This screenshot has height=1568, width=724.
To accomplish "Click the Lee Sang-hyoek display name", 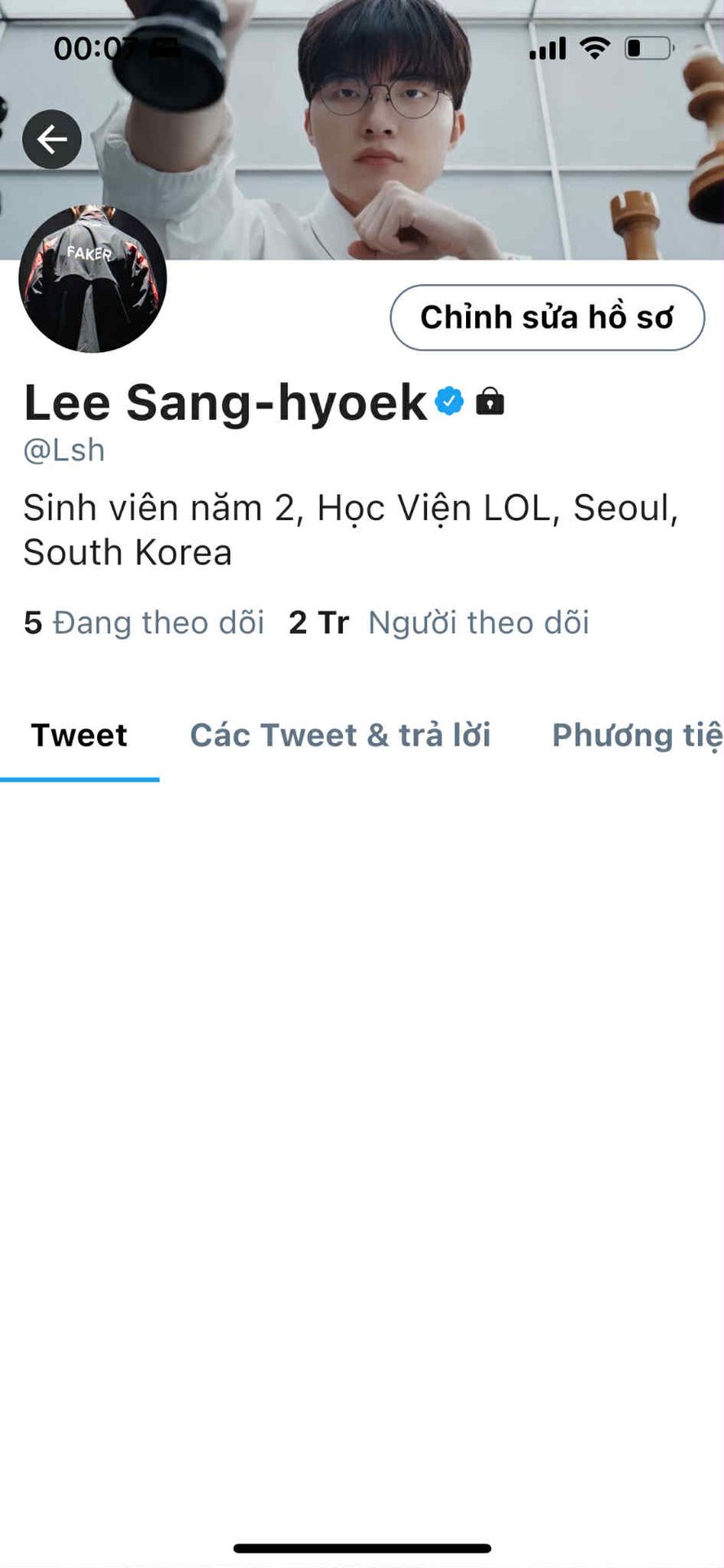I will click(225, 403).
